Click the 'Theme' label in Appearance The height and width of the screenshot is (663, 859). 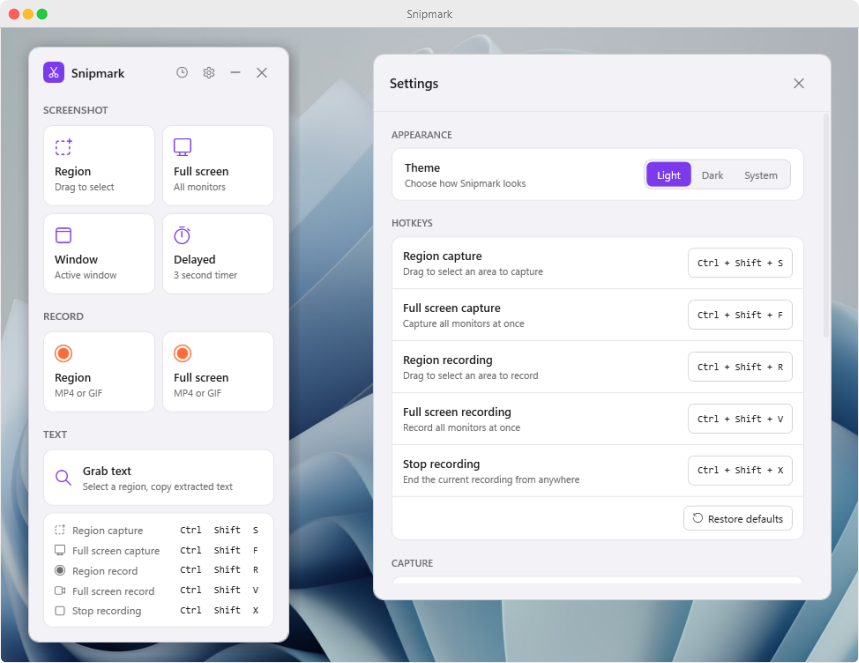tap(422, 168)
